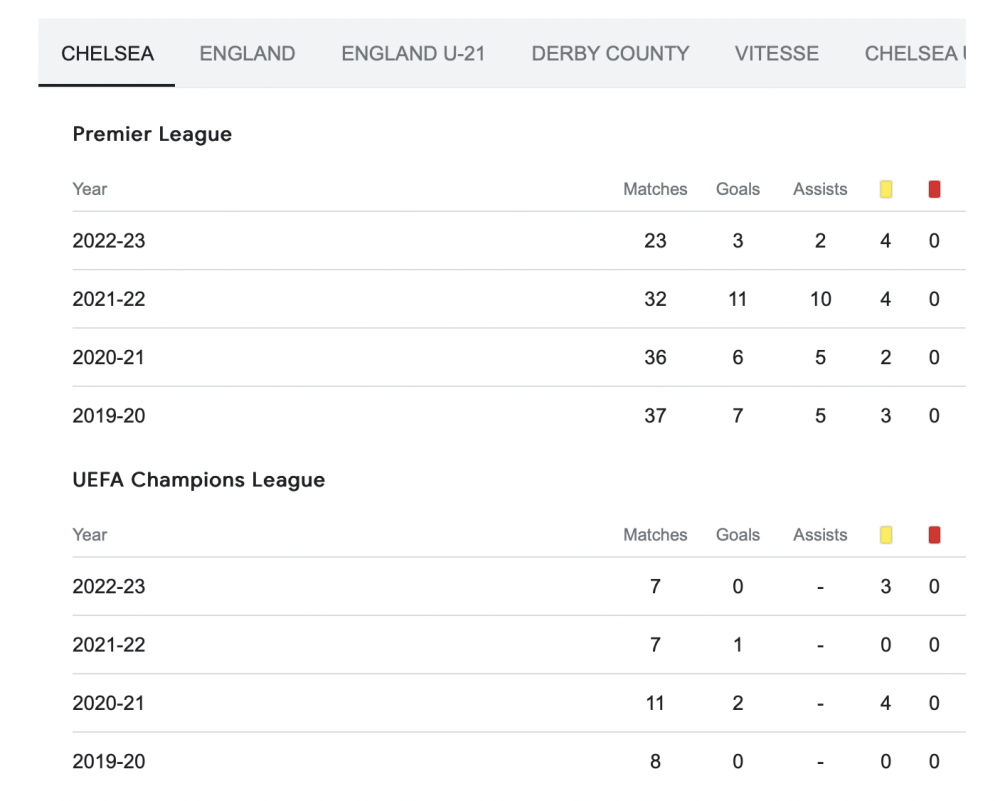Click the Premier League section heading

[x=152, y=134]
